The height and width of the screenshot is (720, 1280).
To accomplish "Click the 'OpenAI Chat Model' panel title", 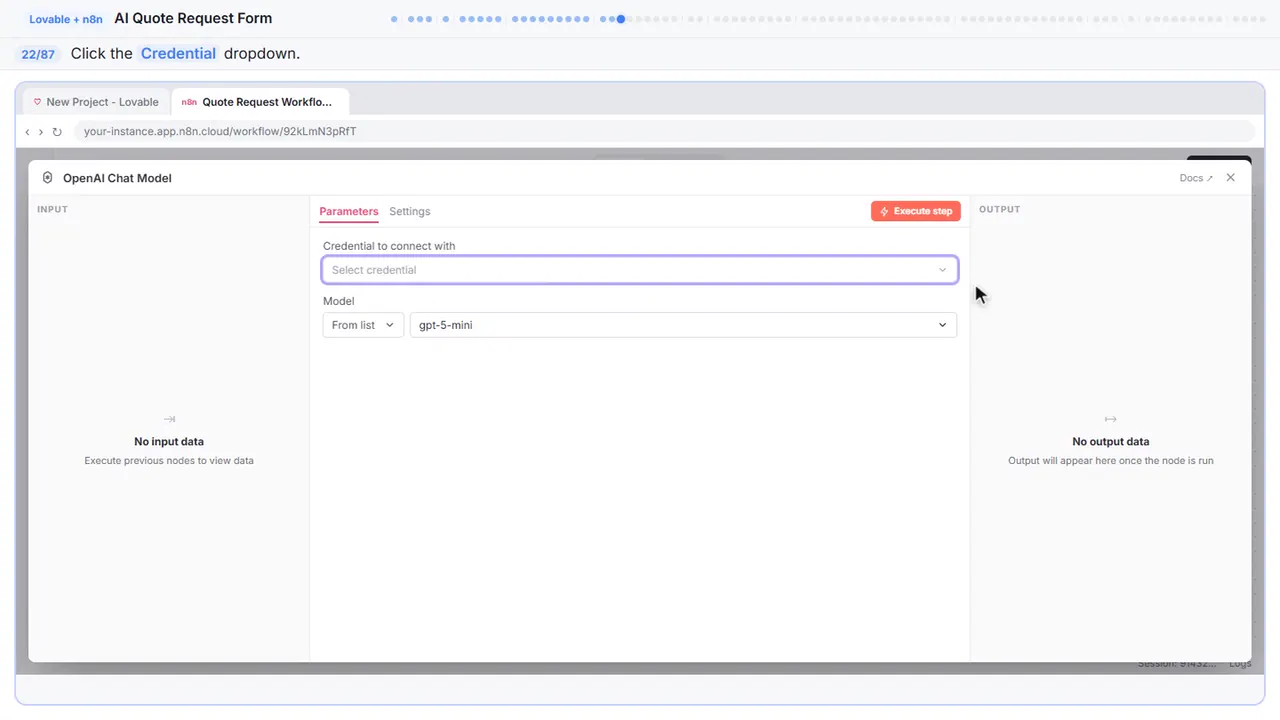I will click(x=117, y=178).
